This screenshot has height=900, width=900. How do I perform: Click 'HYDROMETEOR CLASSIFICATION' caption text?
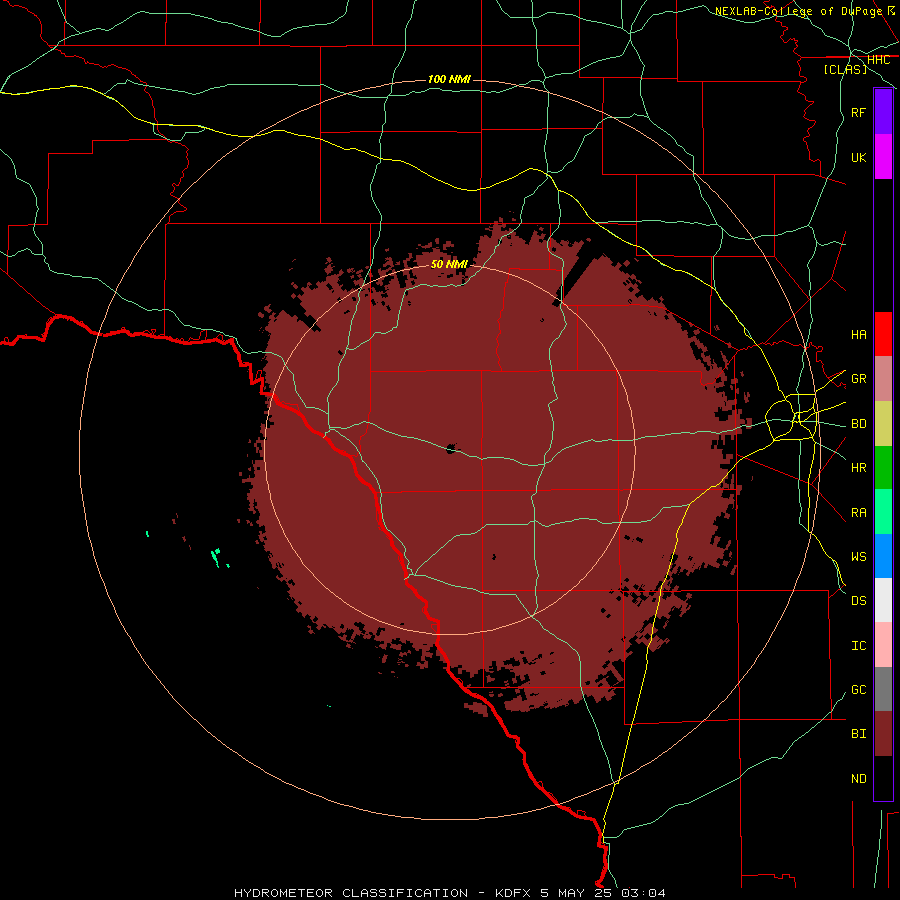click(351, 893)
